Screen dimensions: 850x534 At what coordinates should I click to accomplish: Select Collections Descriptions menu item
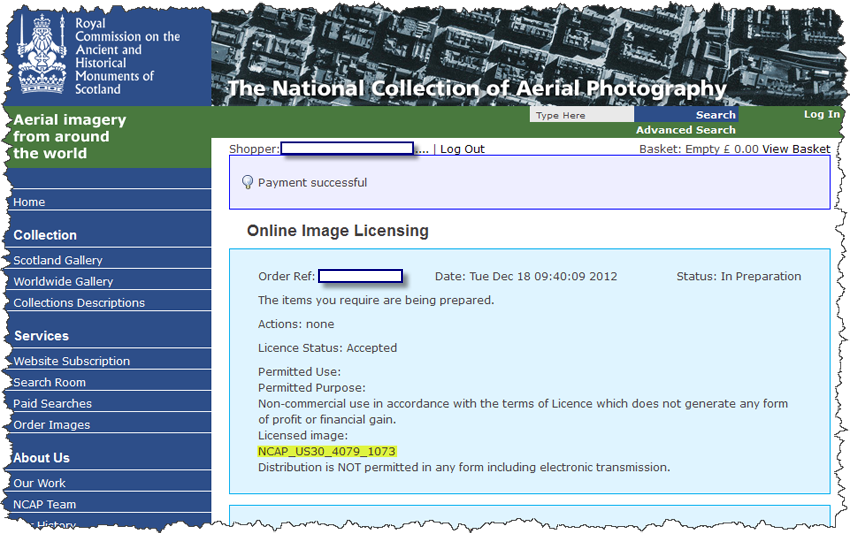point(79,303)
